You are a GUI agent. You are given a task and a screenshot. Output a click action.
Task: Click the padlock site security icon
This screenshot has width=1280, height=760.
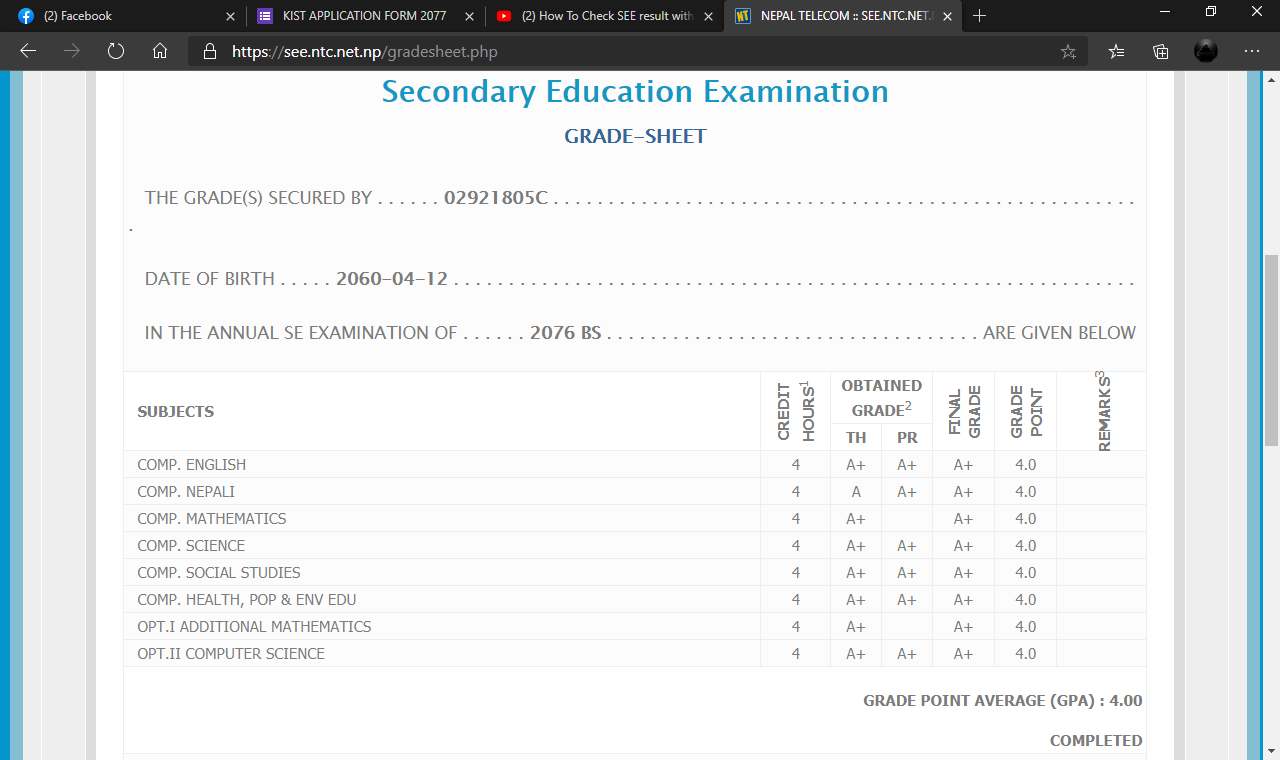tap(209, 52)
